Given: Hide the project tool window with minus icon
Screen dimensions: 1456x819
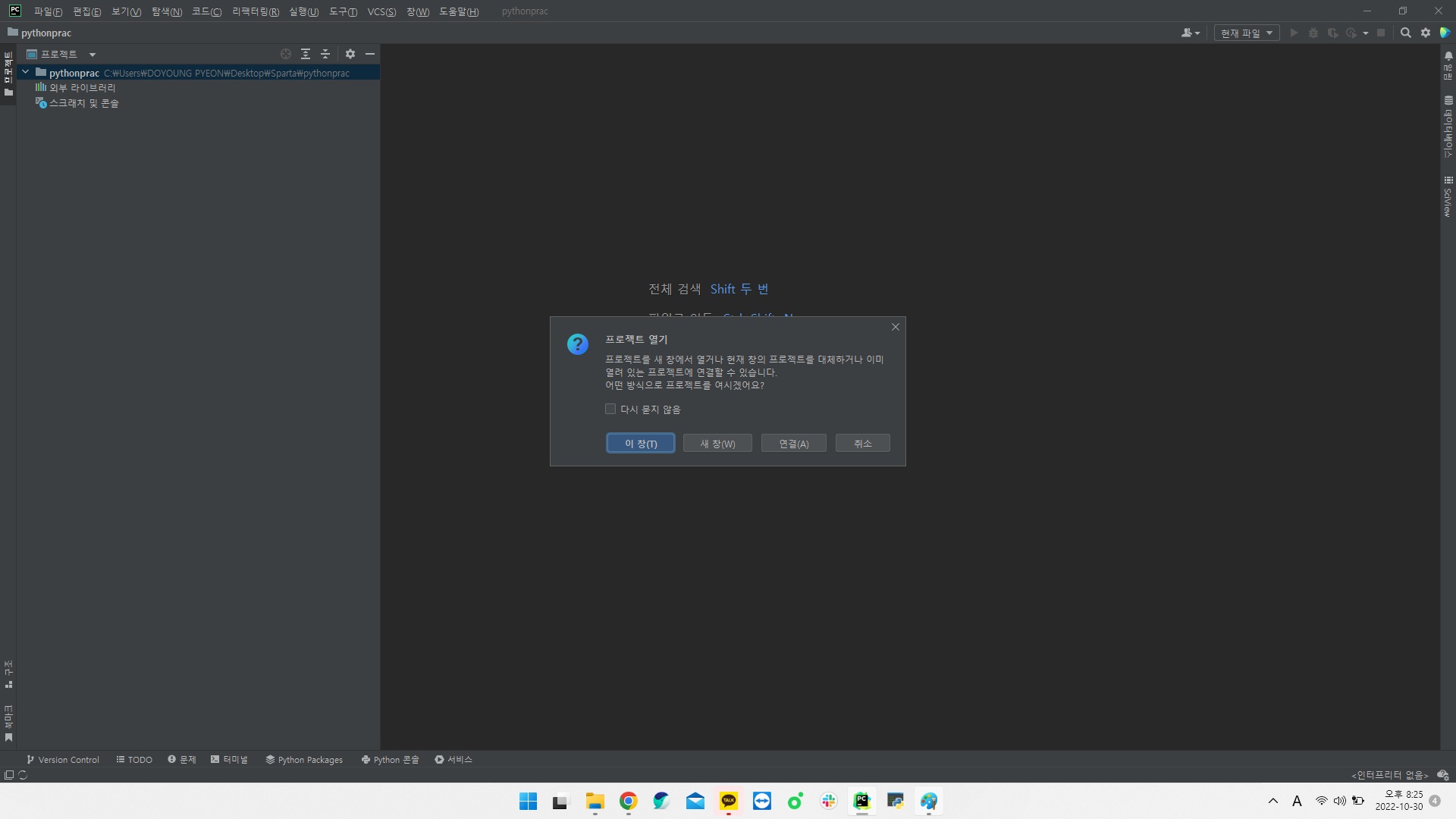Looking at the screenshot, I should (370, 54).
